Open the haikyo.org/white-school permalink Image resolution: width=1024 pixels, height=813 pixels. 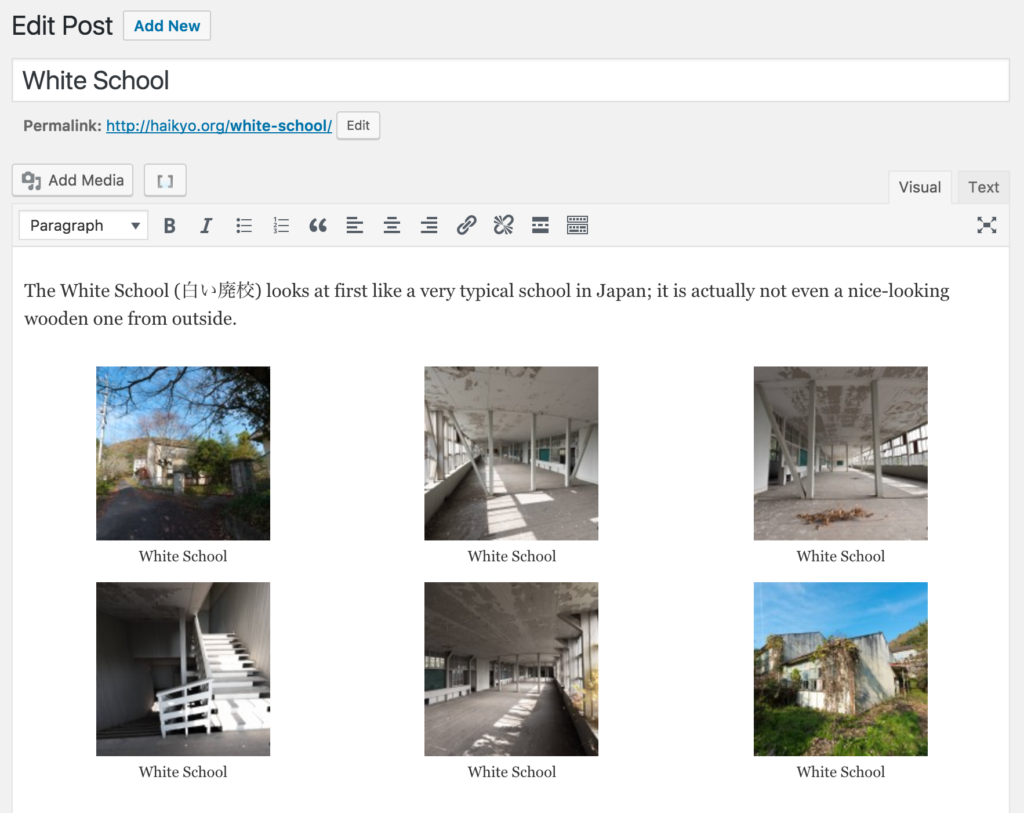click(x=219, y=126)
